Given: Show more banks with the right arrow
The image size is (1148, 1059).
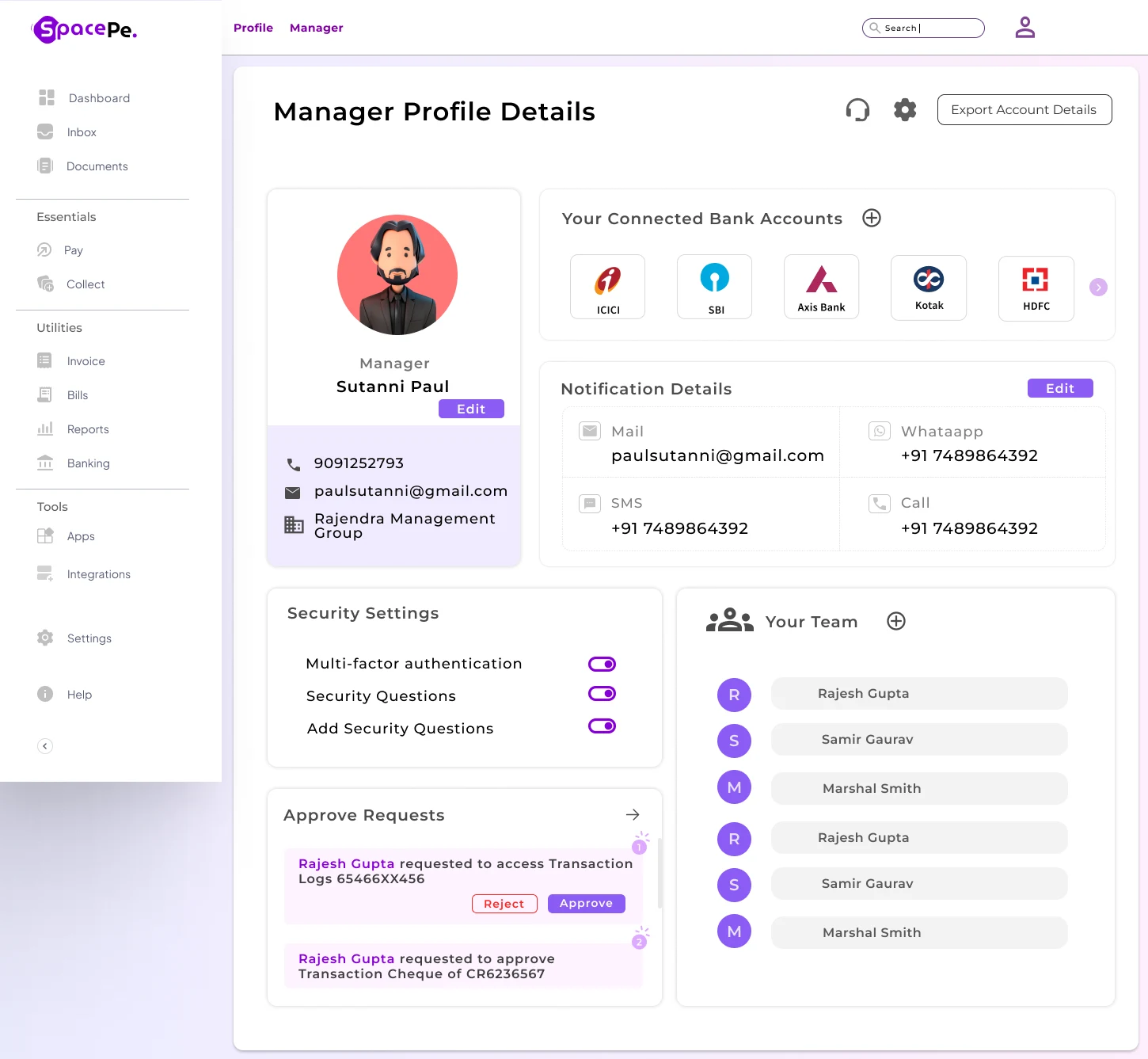Looking at the screenshot, I should pos(1098,287).
